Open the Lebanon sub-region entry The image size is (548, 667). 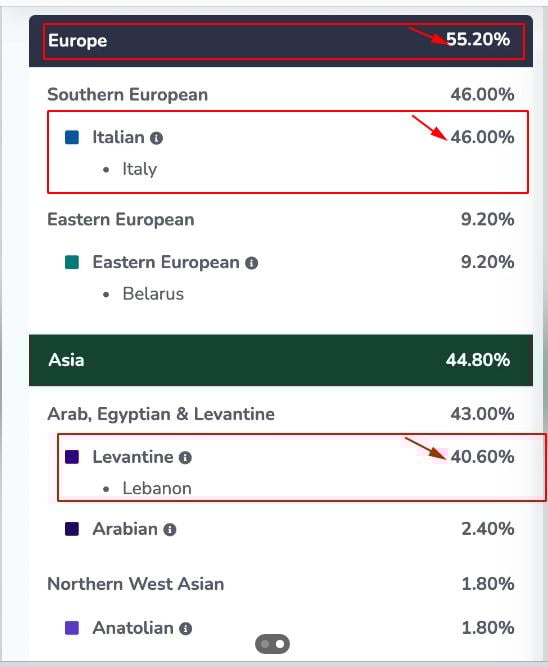[157, 488]
